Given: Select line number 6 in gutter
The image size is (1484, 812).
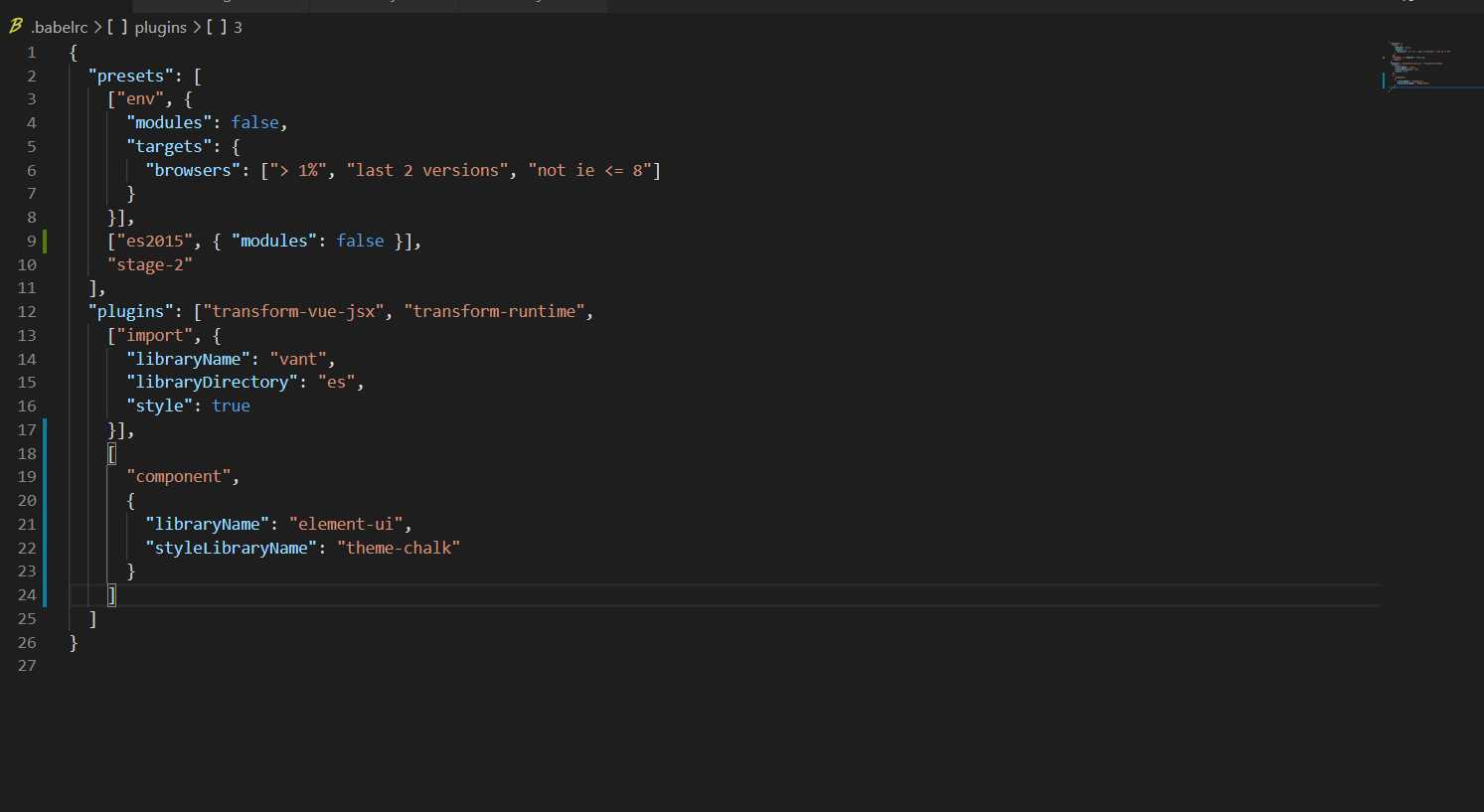Looking at the screenshot, I should 32,170.
